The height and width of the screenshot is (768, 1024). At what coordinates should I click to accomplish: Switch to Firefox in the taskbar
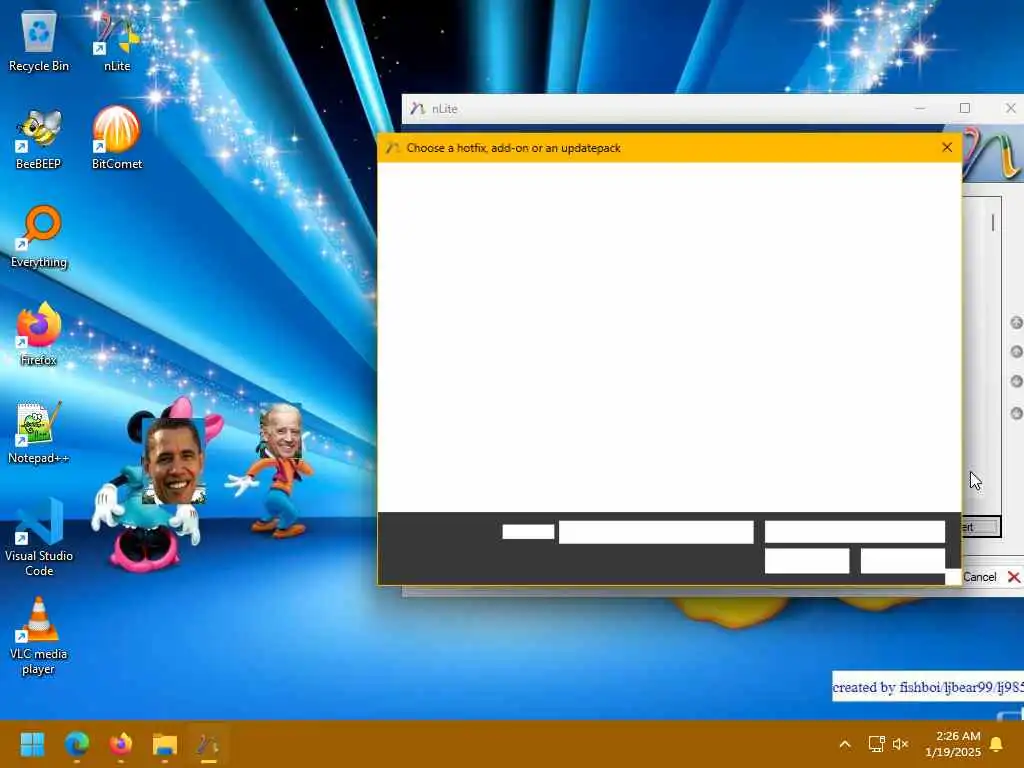click(121, 744)
